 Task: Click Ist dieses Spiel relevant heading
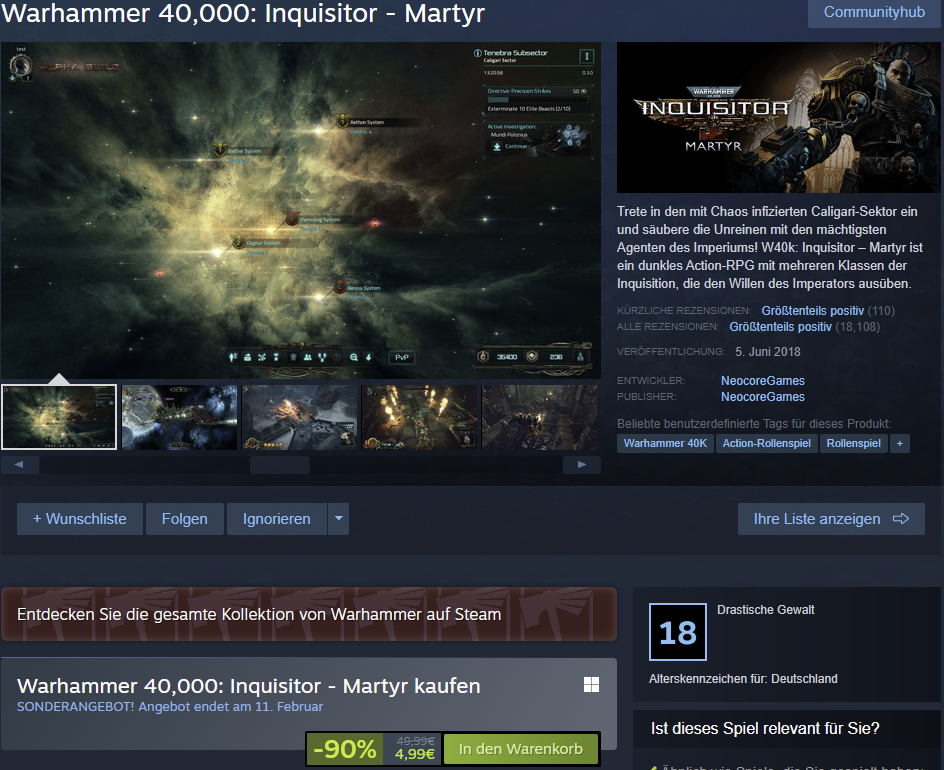[765, 728]
